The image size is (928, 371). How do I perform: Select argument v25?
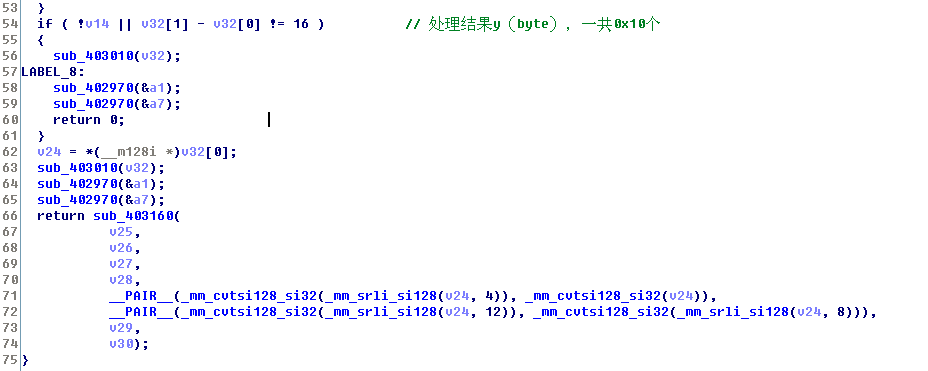point(121,232)
